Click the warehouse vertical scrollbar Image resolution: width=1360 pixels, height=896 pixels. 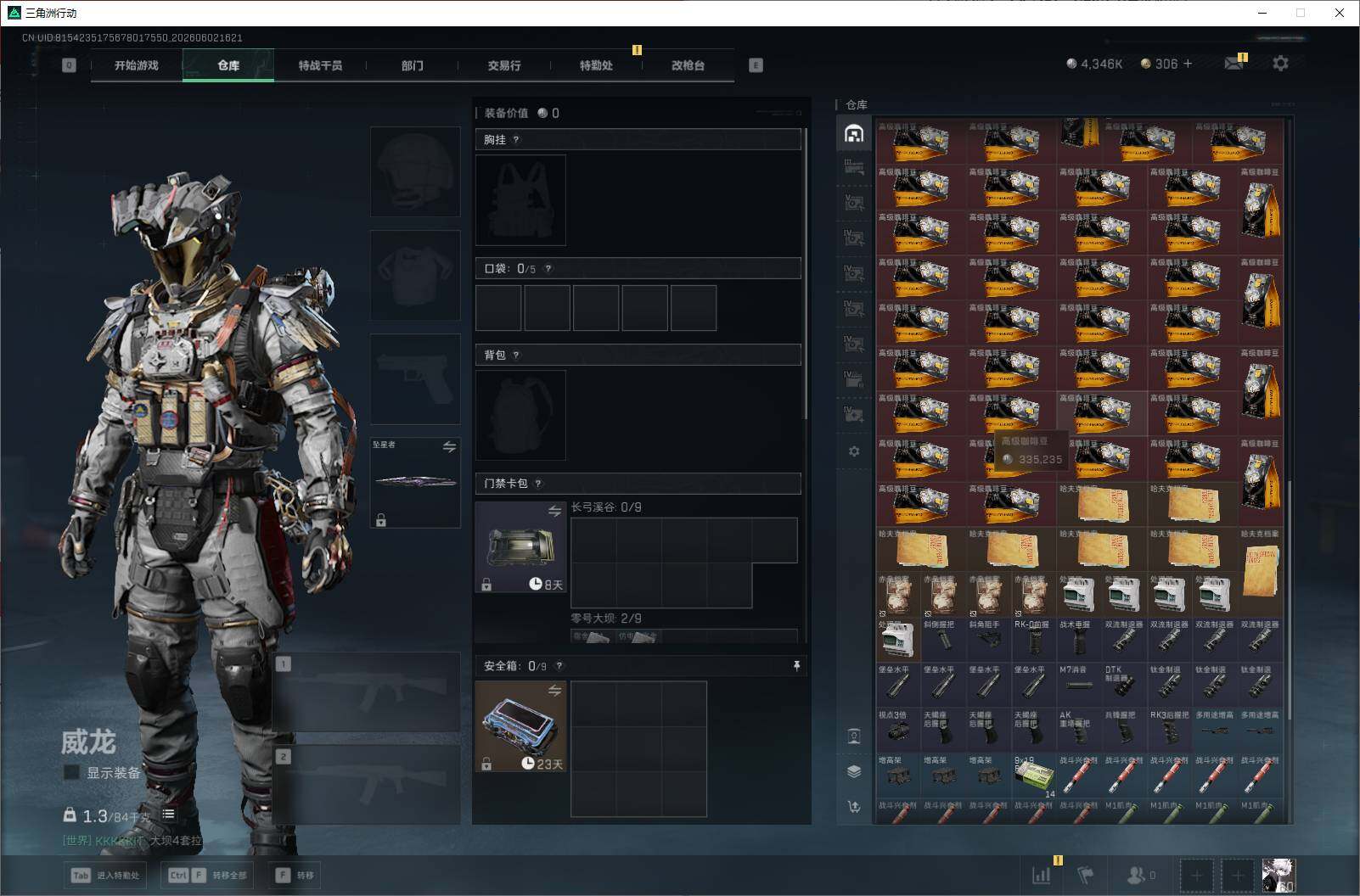(x=1290, y=600)
